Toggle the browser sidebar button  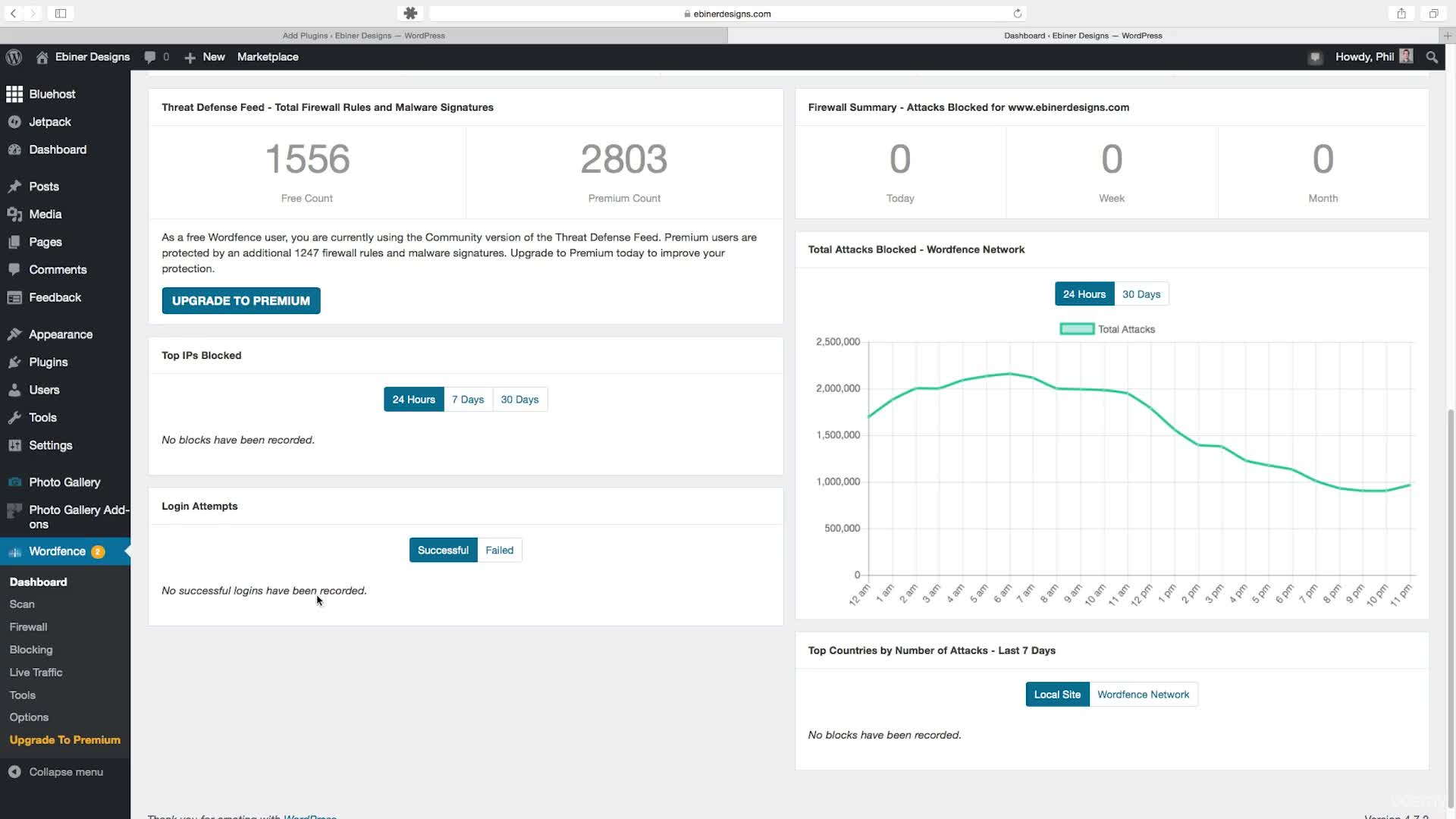coord(61,14)
